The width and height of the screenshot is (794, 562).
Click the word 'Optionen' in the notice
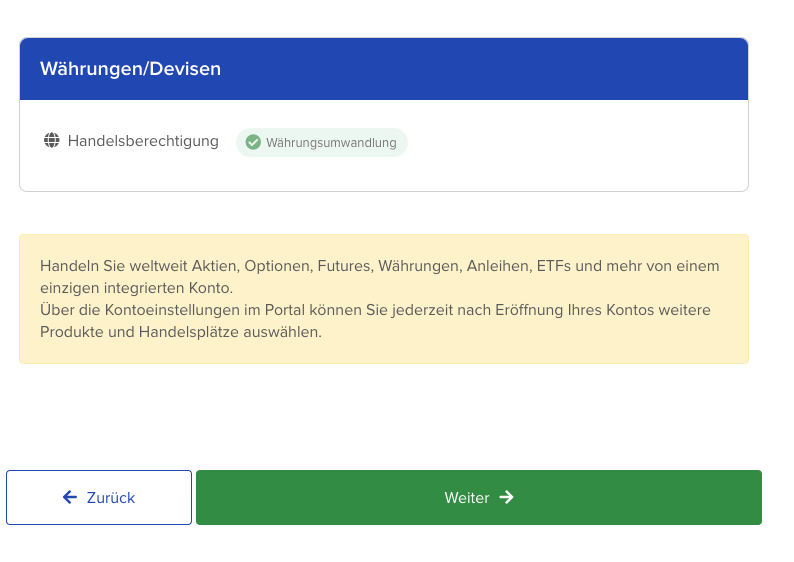pos(279,266)
